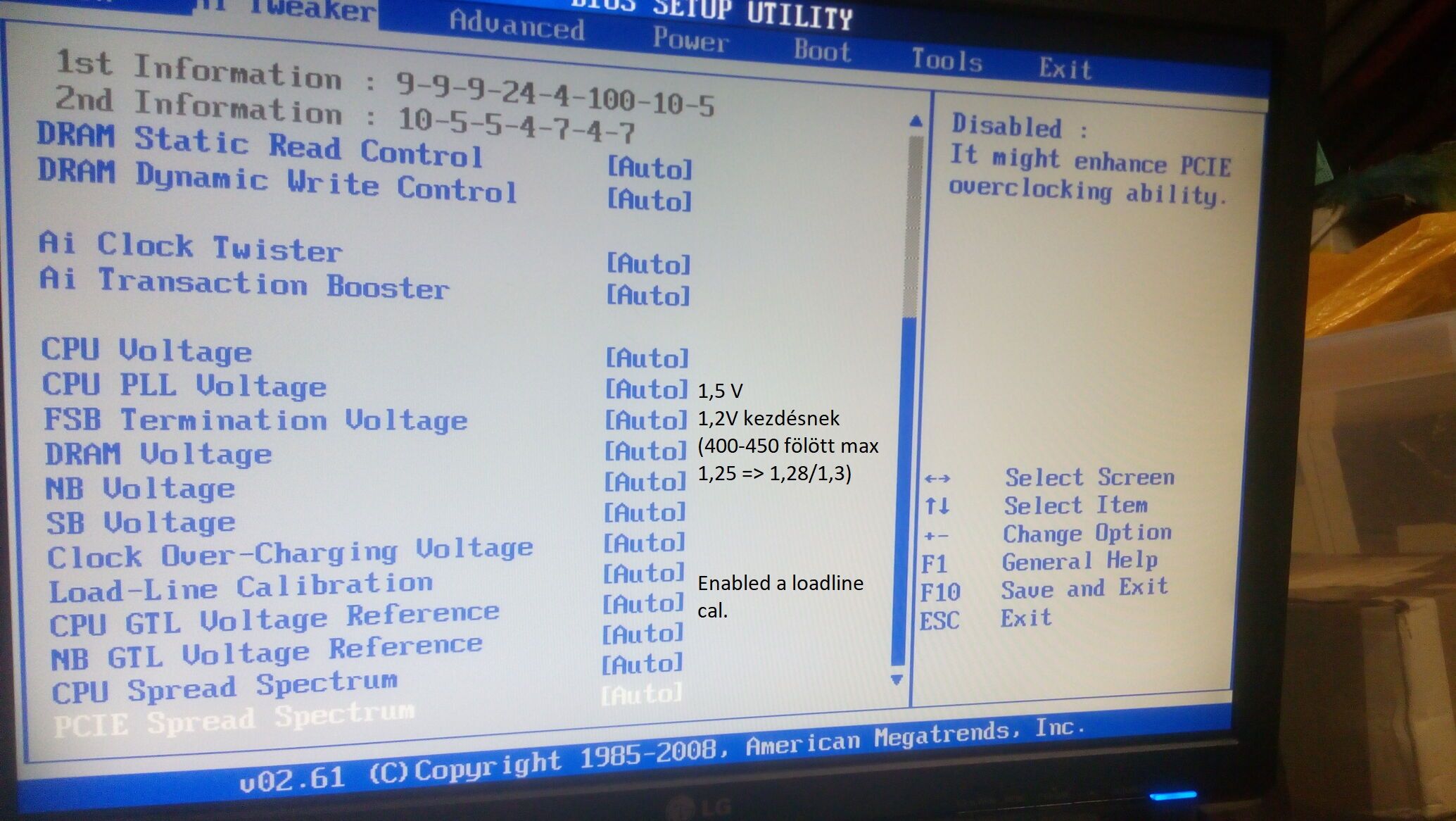The image size is (1456, 821).
Task: Open Ai Clock Twister Auto option
Action: click(x=648, y=264)
